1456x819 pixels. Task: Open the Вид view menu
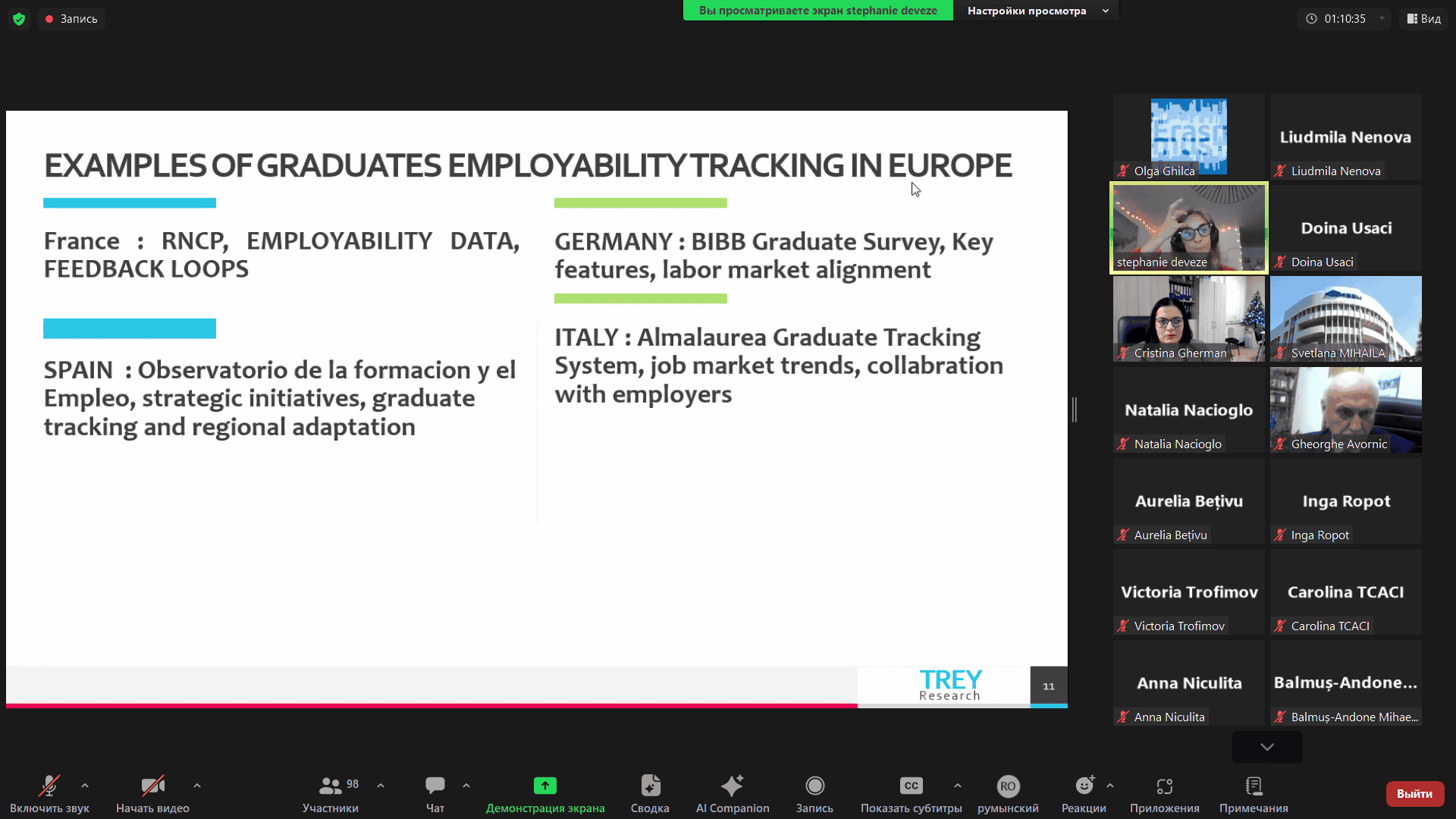tap(1423, 19)
